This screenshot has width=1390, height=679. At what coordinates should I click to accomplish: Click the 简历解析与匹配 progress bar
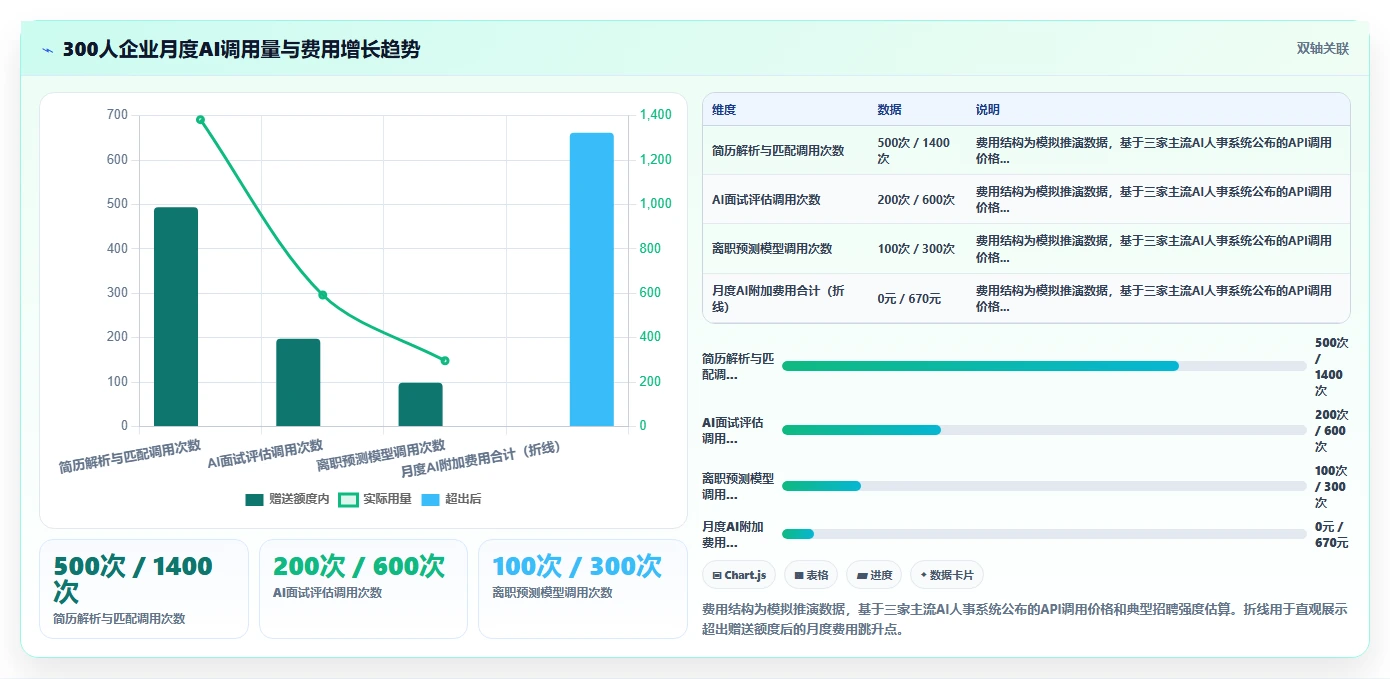[1044, 366]
